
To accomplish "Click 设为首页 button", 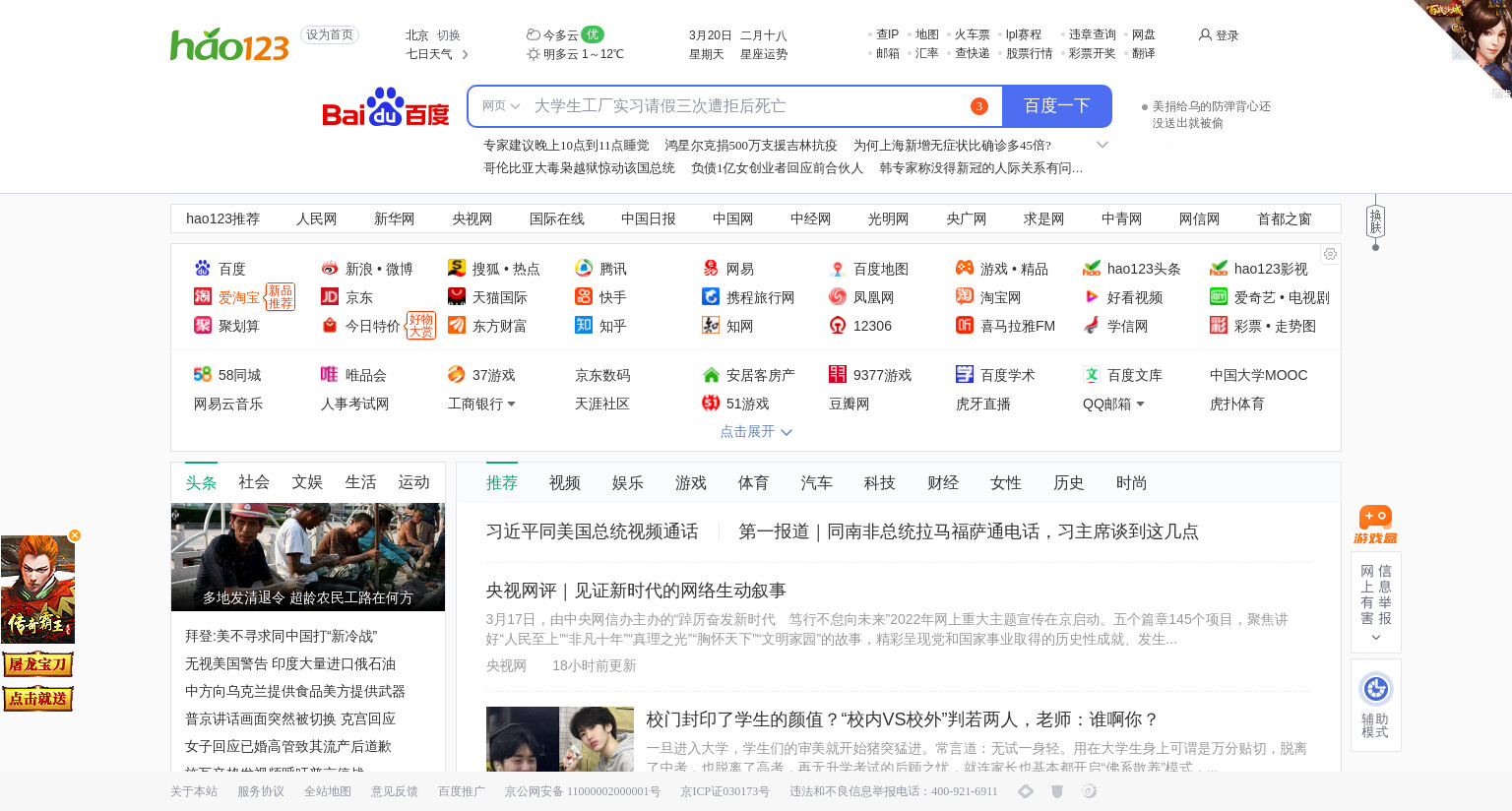I will [x=330, y=34].
